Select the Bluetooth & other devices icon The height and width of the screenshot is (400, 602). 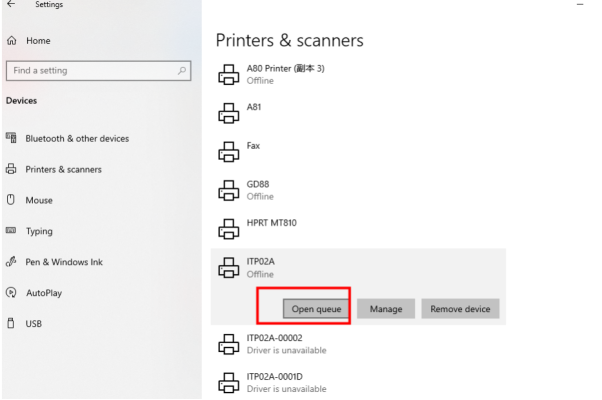(11, 138)
